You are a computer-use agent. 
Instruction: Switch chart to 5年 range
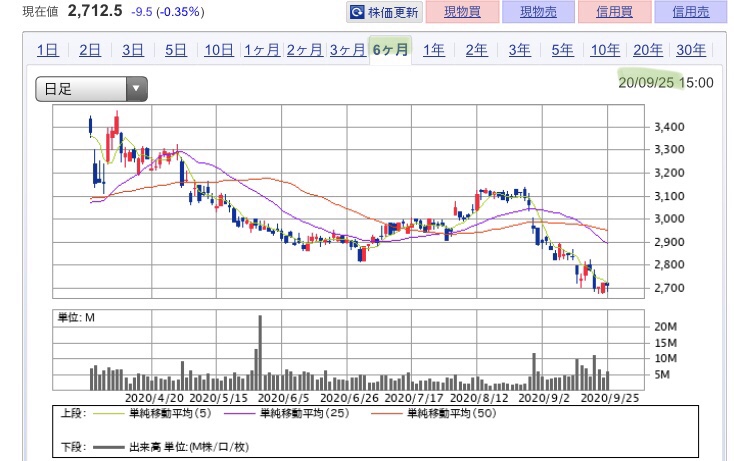tap(562, 50)
